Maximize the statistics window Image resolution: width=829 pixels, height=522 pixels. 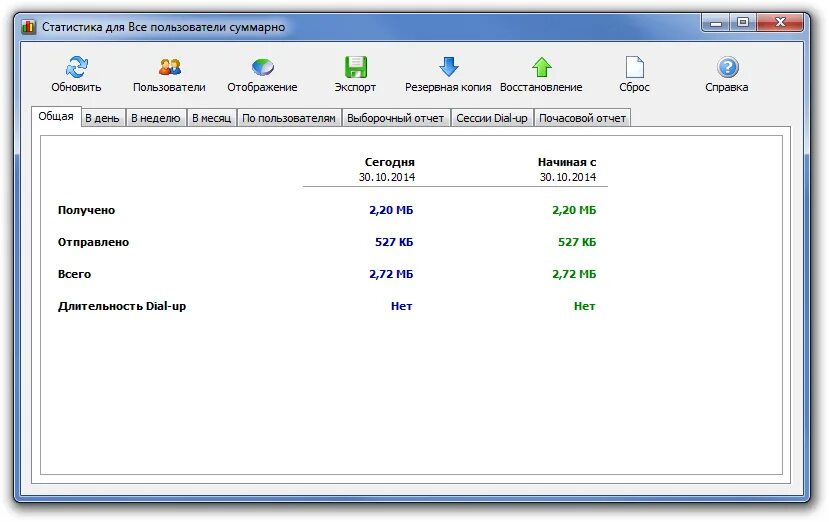point(743,23)
